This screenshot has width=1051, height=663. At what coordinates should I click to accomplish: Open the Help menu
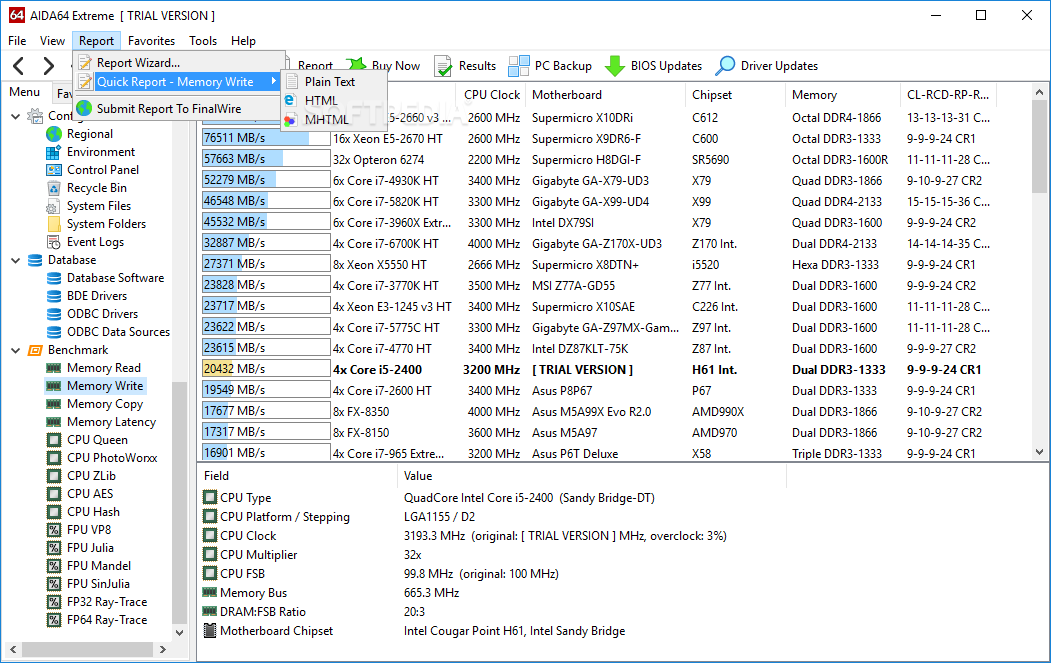pyautogui.click(x=243, y=41)
